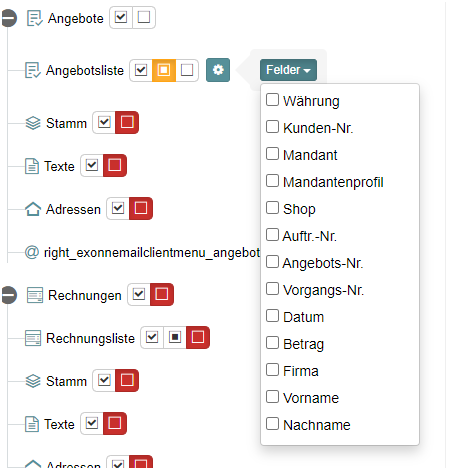472x470 pixels.
Task: Click the Adressen house icon under Angebote
Action: coord(33,209)
